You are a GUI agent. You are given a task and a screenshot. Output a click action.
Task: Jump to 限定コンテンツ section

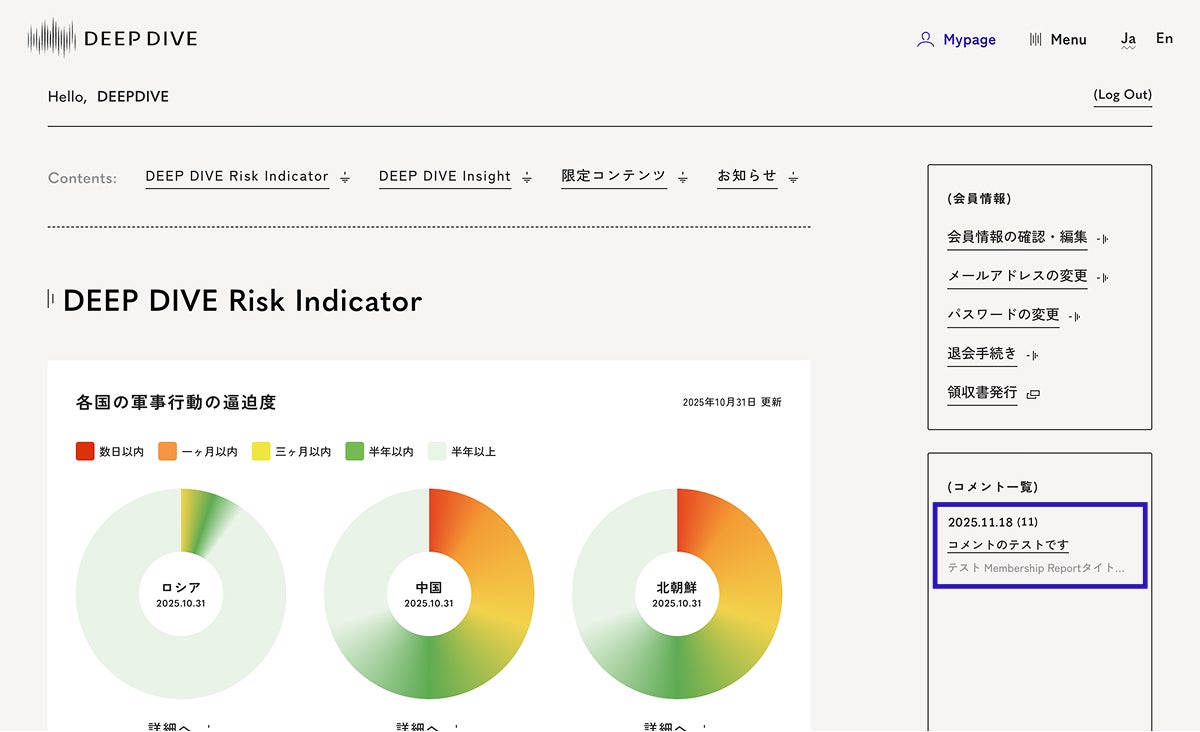point(613,176)
